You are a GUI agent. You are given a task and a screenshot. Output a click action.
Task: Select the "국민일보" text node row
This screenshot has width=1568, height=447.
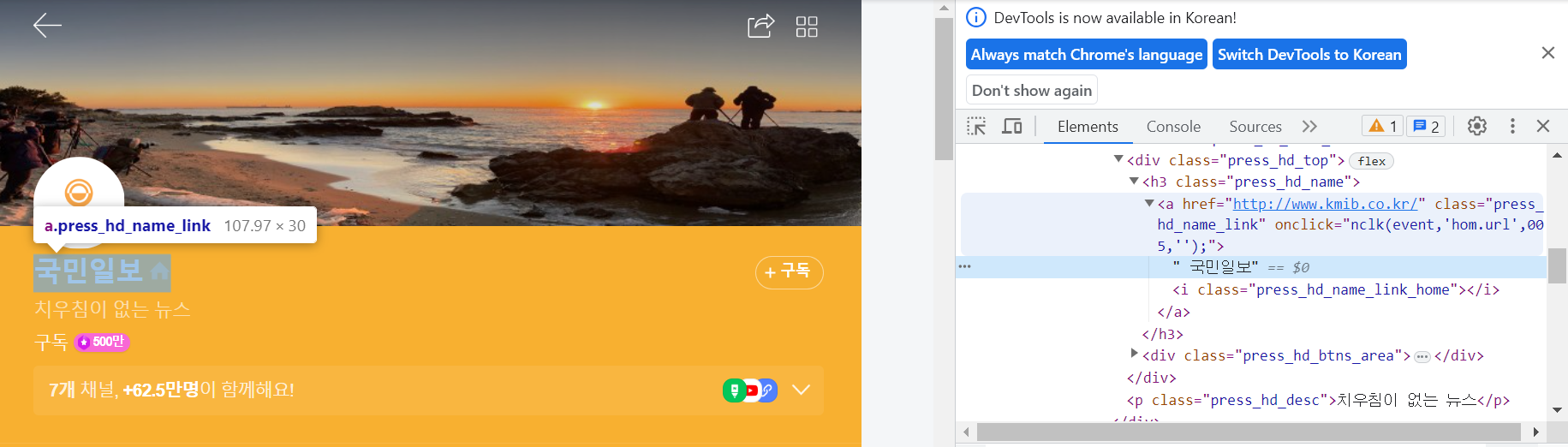pyautogui.click(x=1250, y=267)
